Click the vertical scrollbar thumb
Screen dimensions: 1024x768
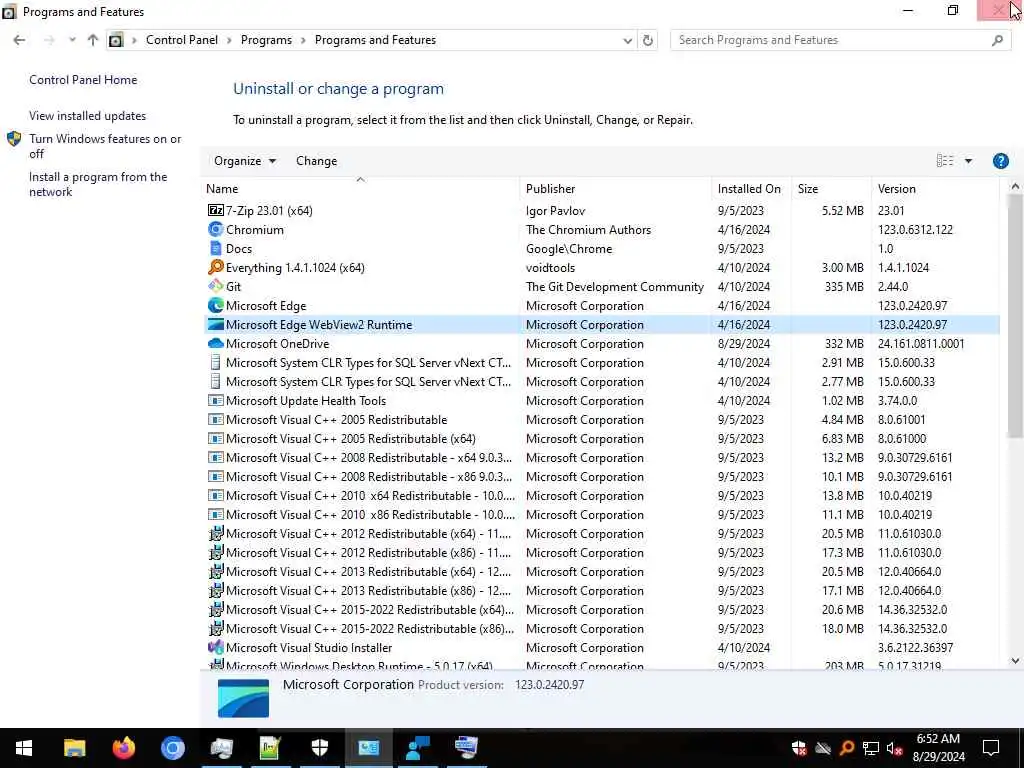point(1014,315)
